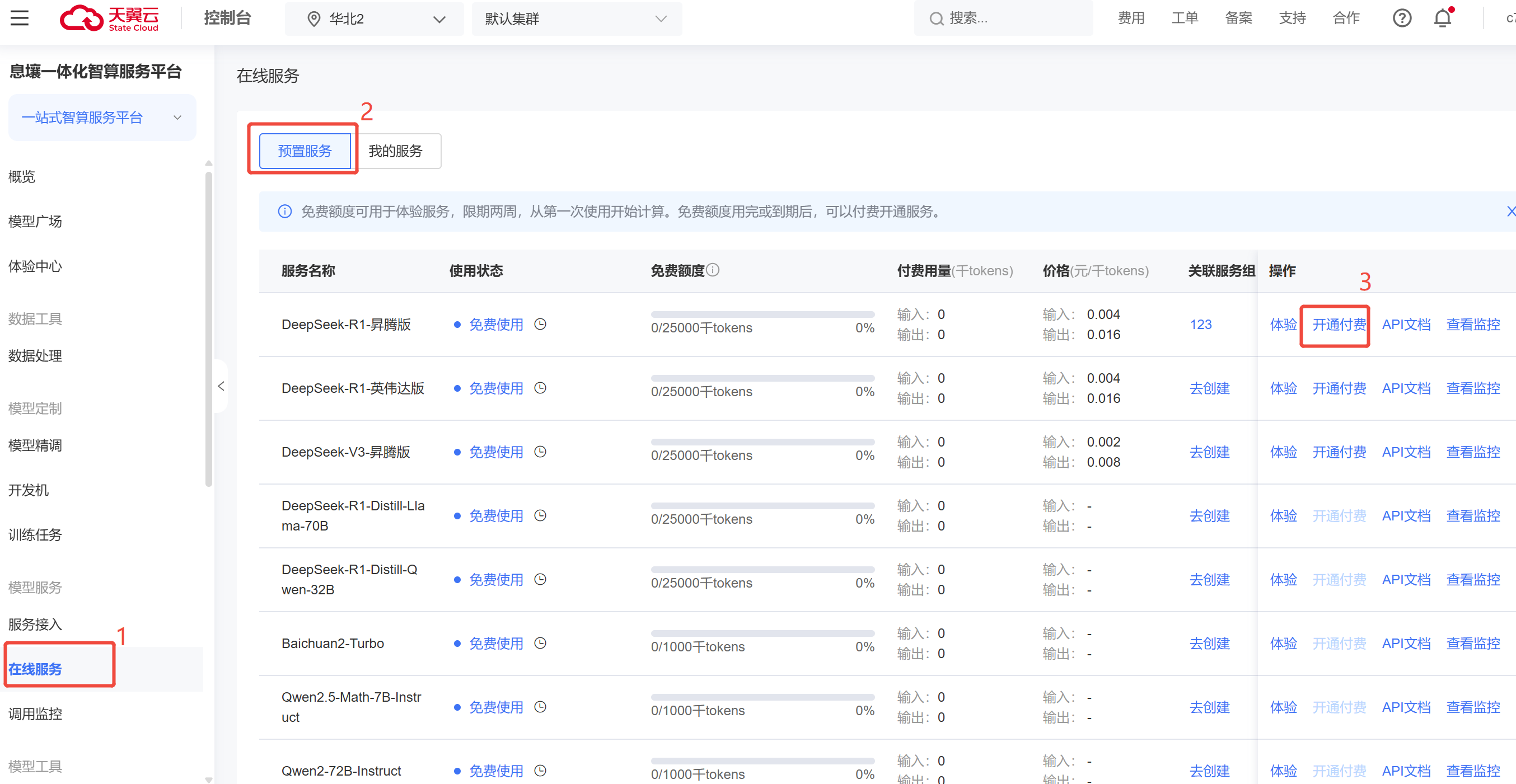This screenshot has width=1516, height=784.
Task: Click 控制台 in the header
Action: [228, 18]
